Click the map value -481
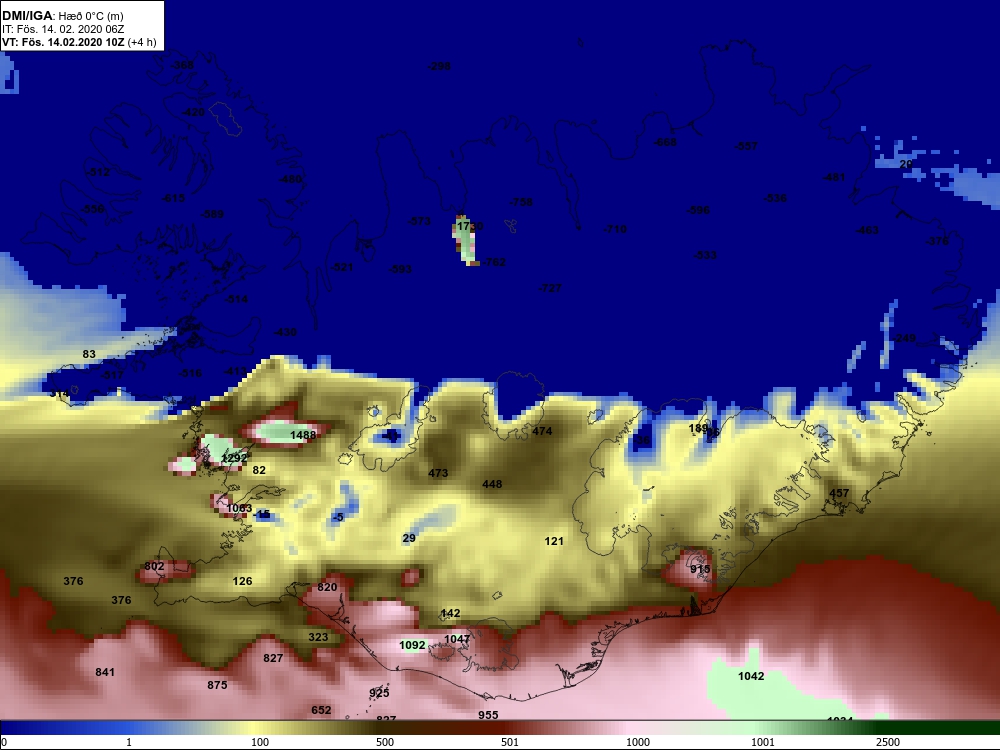The width and height of the screenshot is (1000, 750). [x=834, y=177]
